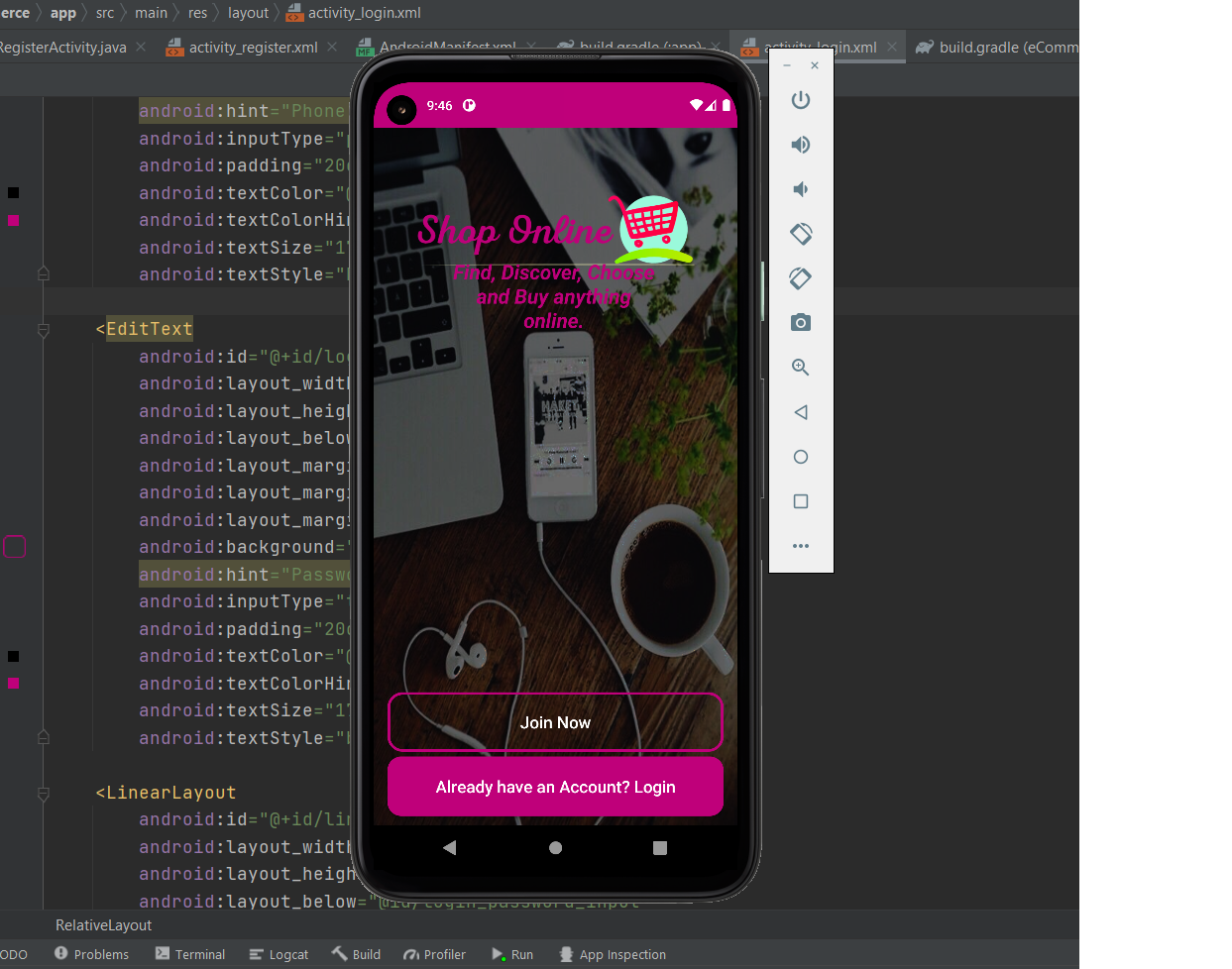Click emulator sidebar Back triangle icon

(801, 412)
